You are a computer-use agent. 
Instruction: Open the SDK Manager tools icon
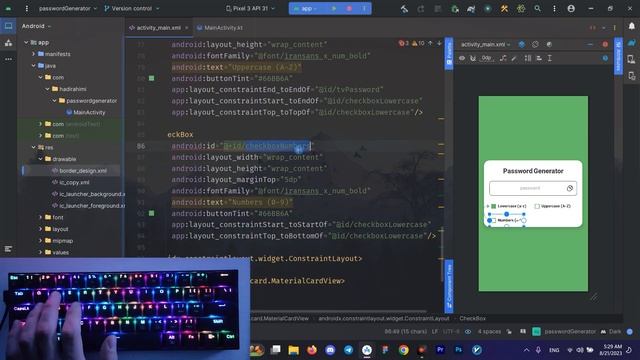[504, 9]
